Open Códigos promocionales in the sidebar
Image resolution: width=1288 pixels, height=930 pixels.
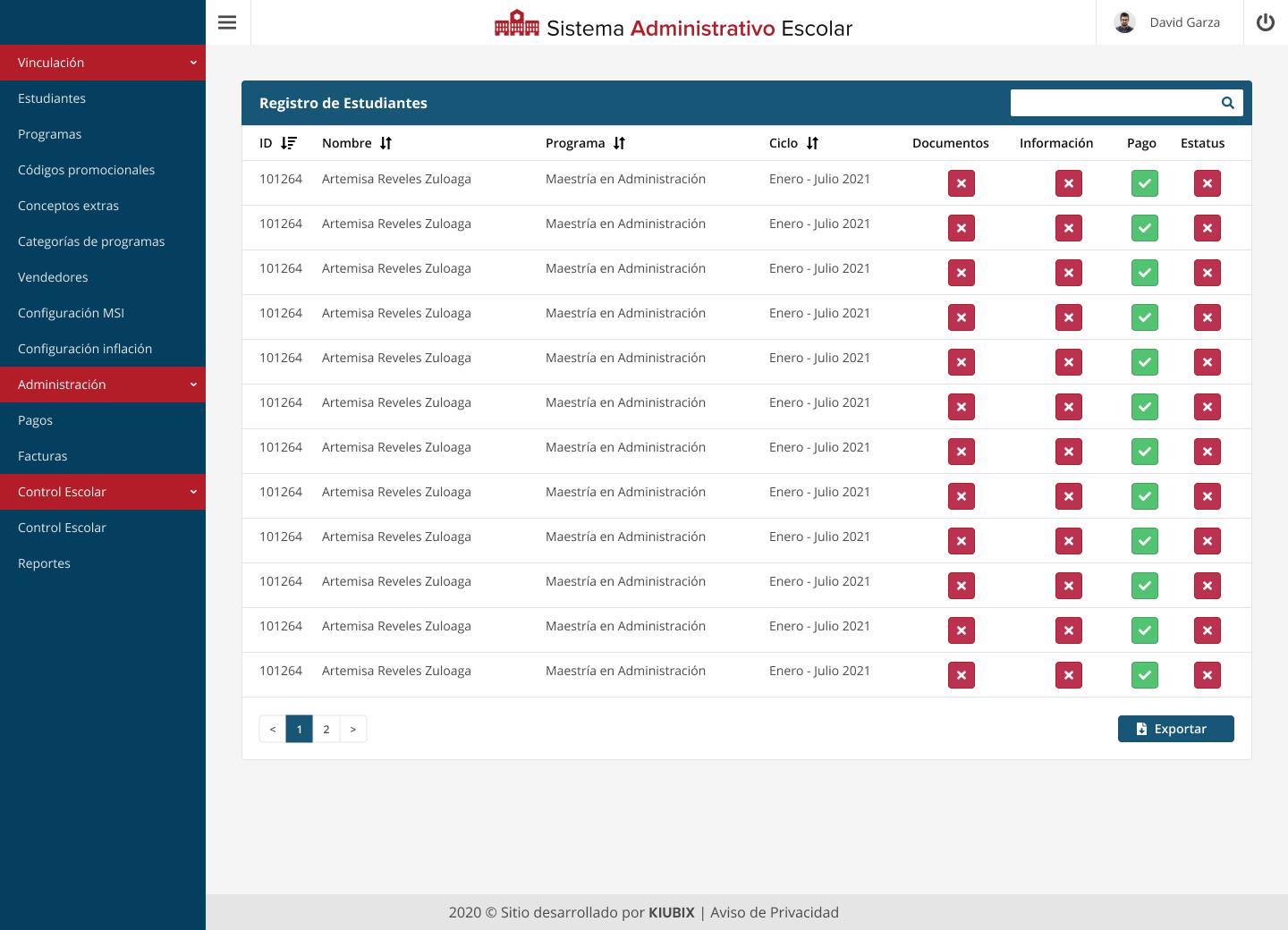[86, 170]
